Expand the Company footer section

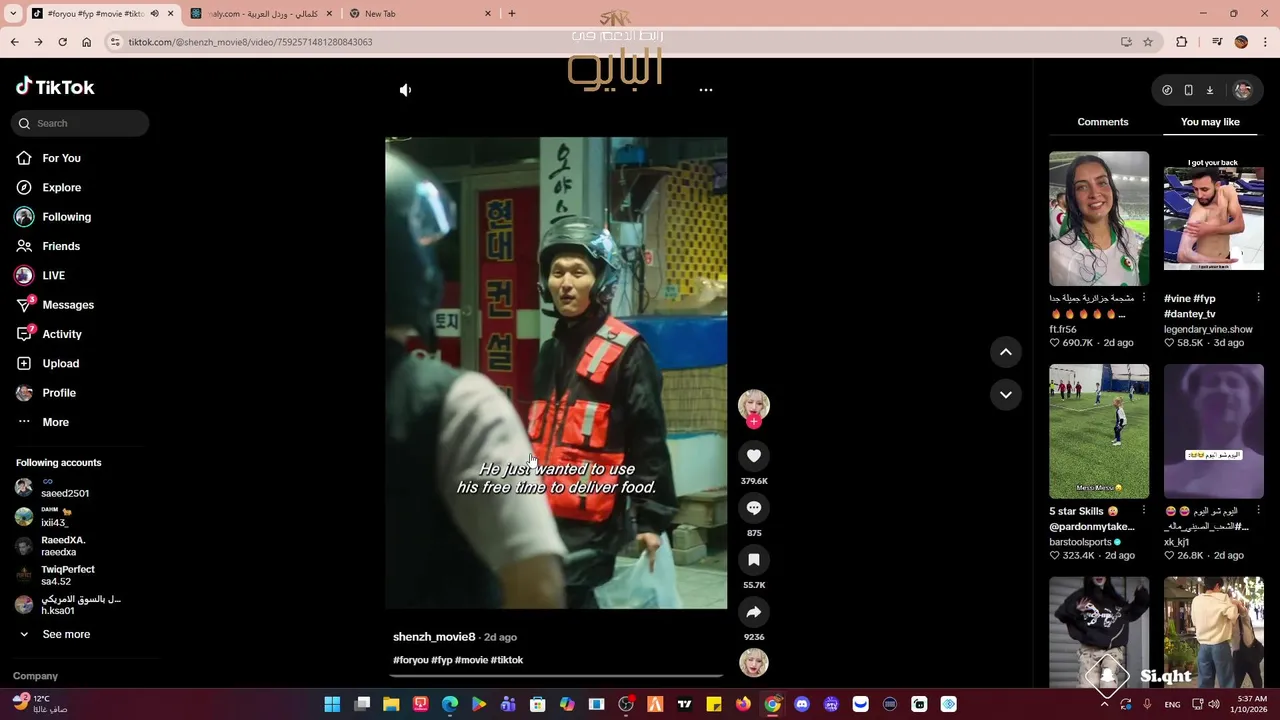click(x=35, y=676)
